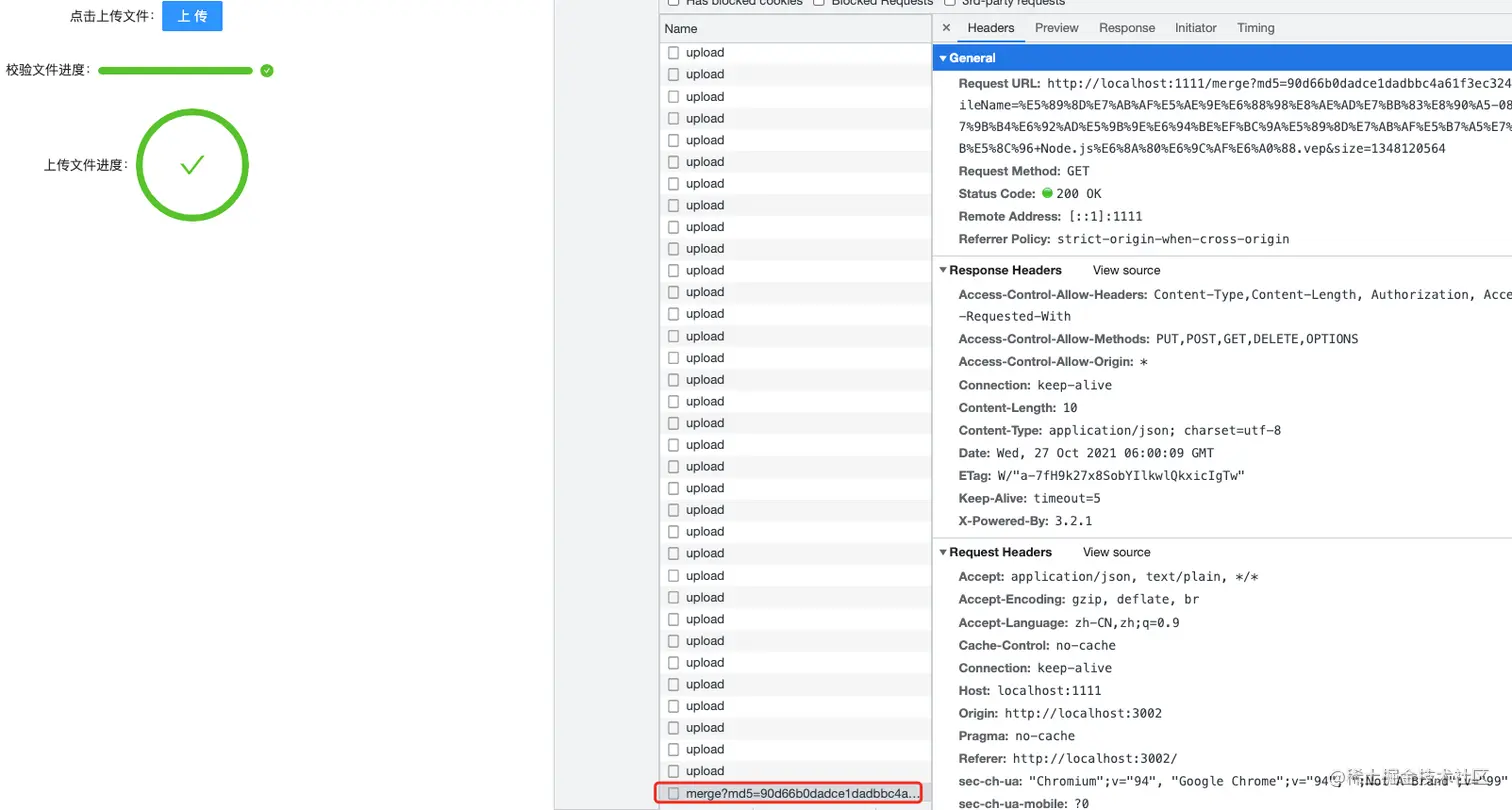Open the Response tab
This screenshot has width=1512, height=810.
tap(1127, 28)
